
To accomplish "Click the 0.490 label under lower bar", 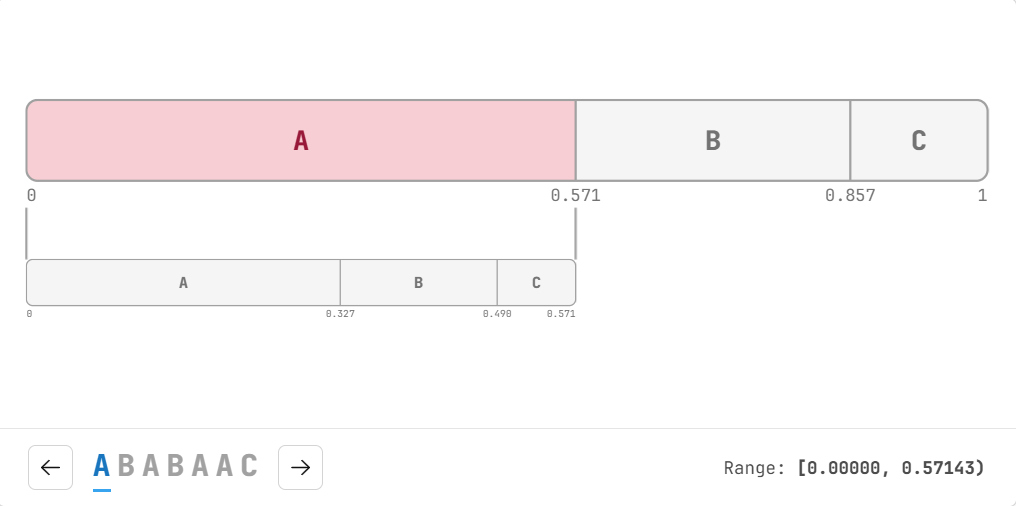I will 497,314.
